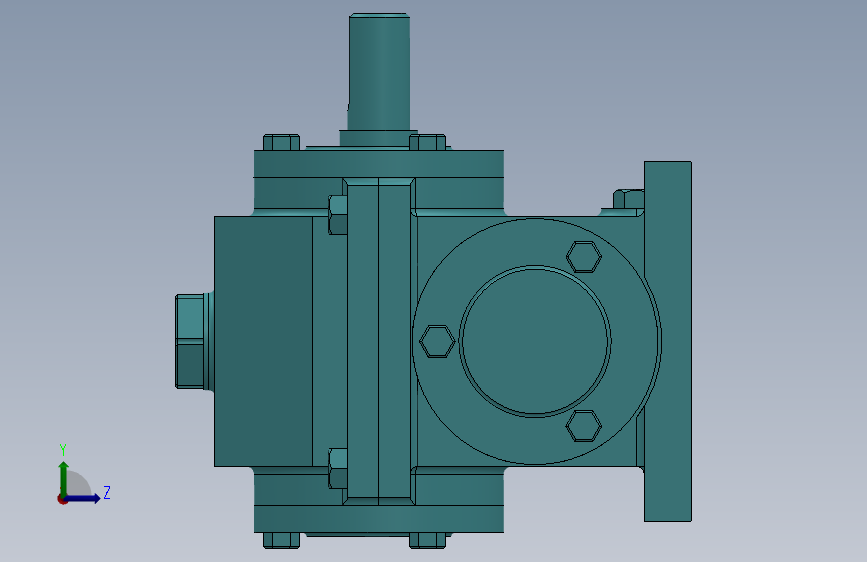Select the lower hex nut beside the center rib
867x562 pixels.
coord(338,469)
